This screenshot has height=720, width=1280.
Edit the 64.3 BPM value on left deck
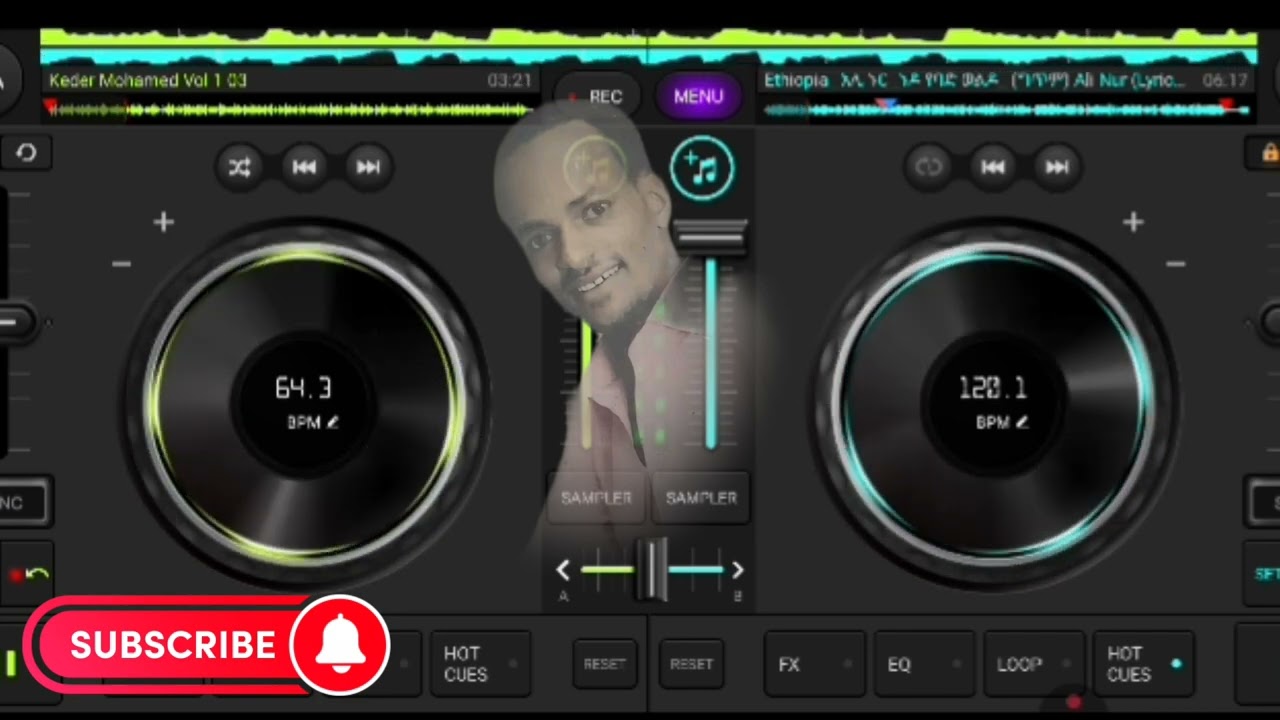point(303,388)
